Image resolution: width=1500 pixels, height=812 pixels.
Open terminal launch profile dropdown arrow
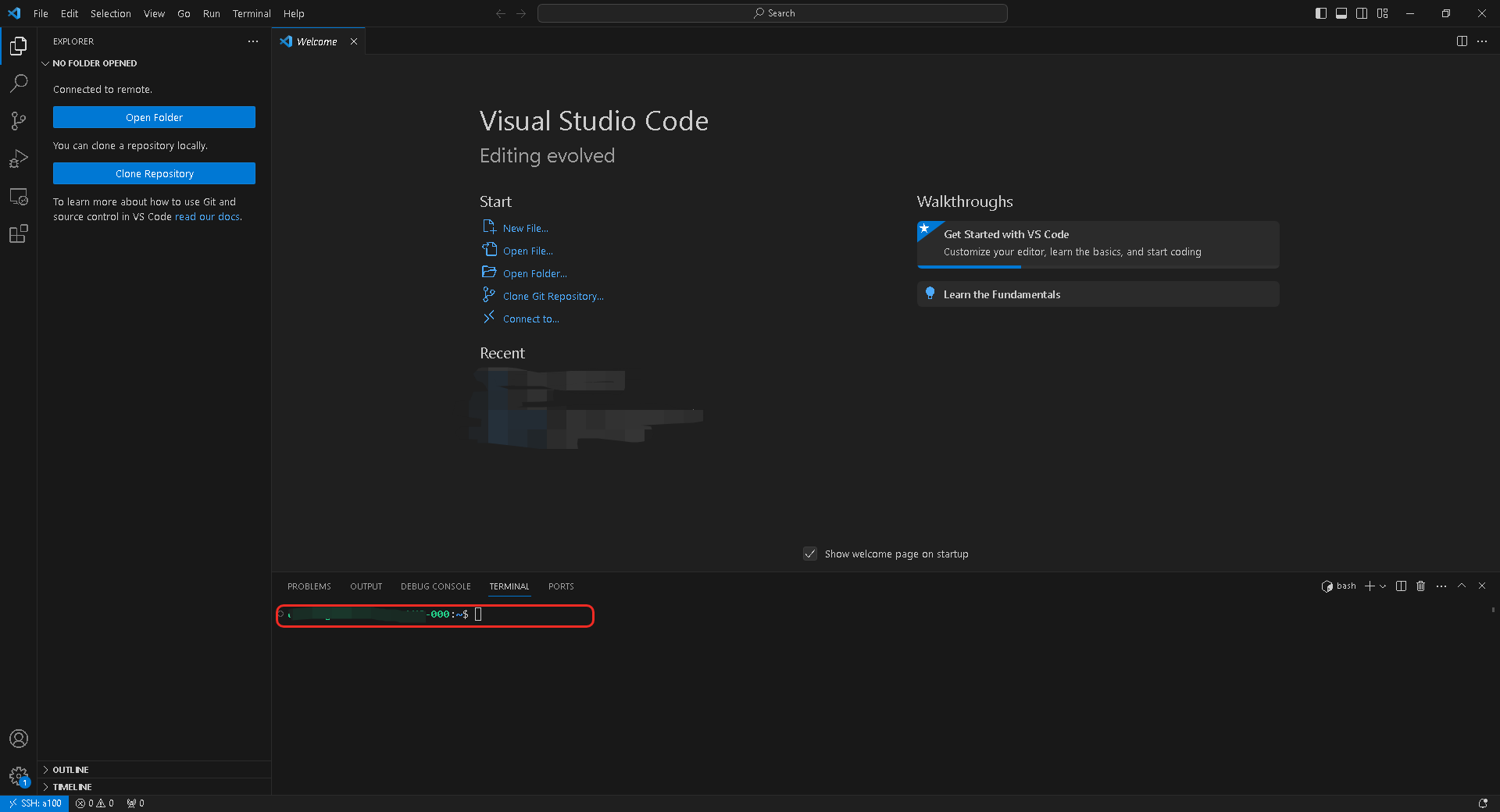(1383, 586)
